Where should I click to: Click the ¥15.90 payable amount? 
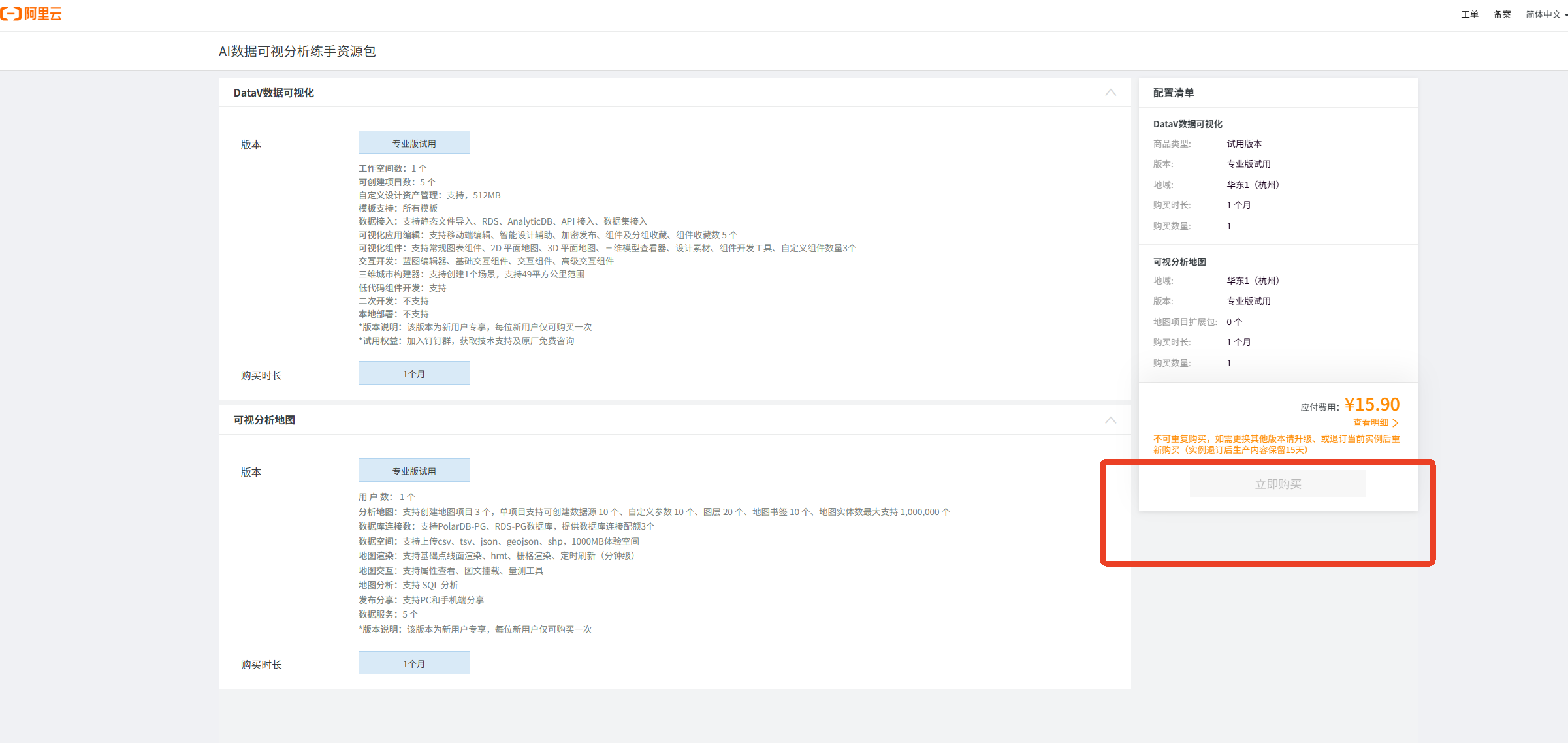click(1372, 404)
